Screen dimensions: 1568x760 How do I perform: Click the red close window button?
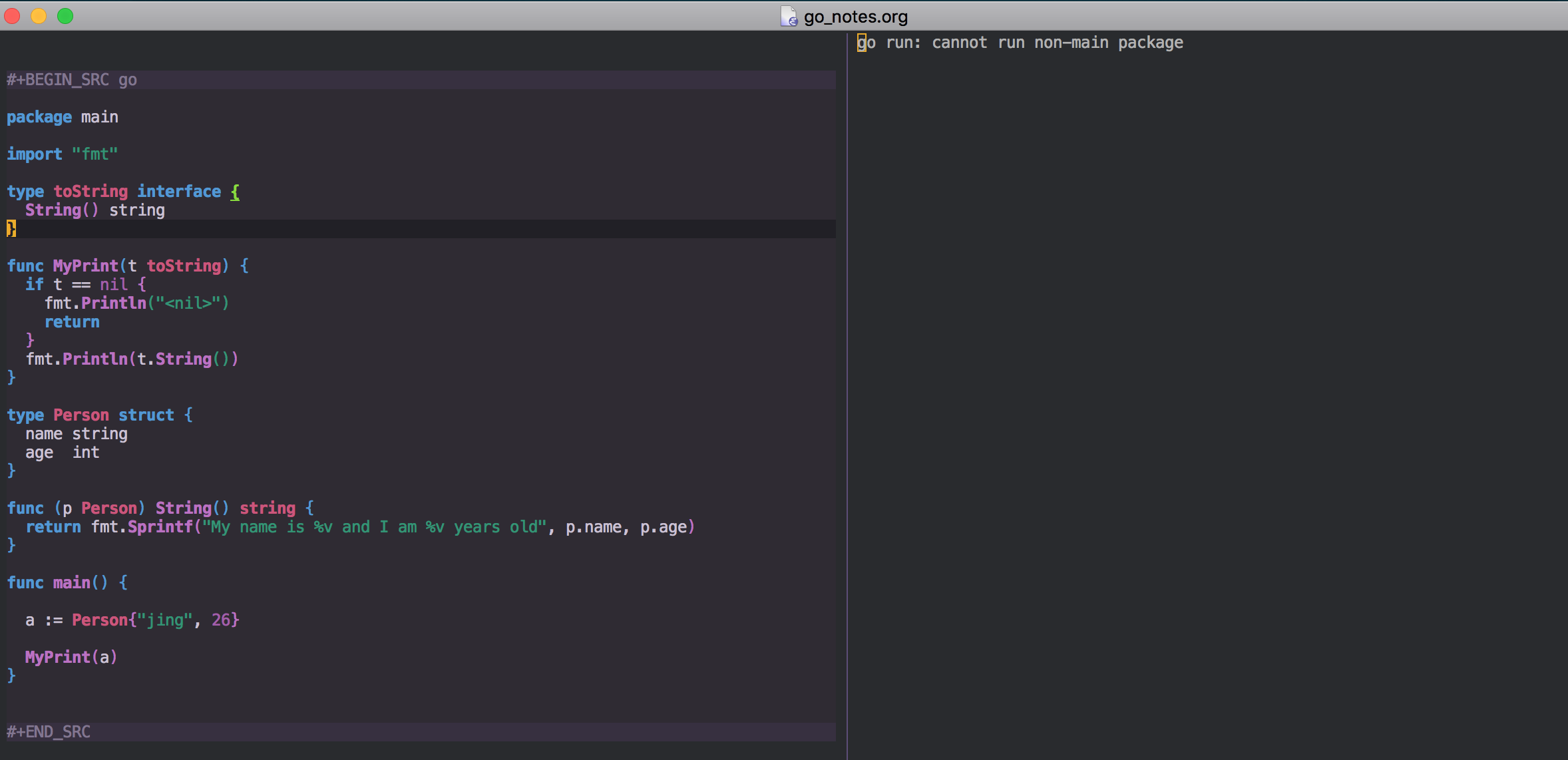click(x=13, y=16)
